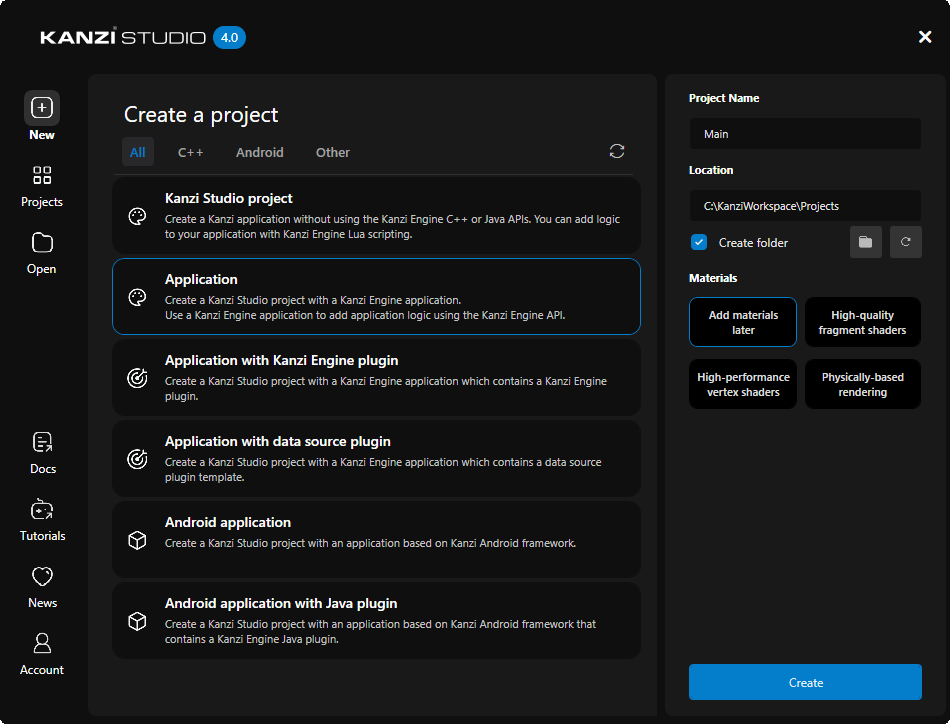The height and width of the screenshot is (724, 950).
Task: Click the News sidebar icon
Action: pos(41,575)
